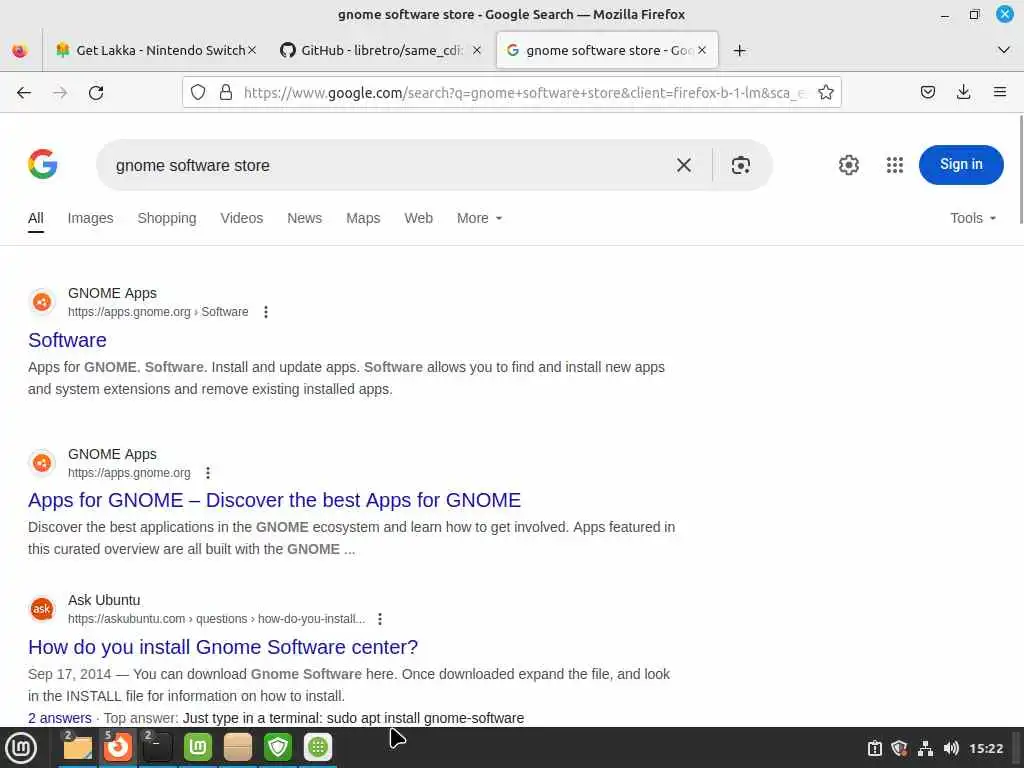
Task: Click the forward navigation arrow
Action: [x=60, y=93]
